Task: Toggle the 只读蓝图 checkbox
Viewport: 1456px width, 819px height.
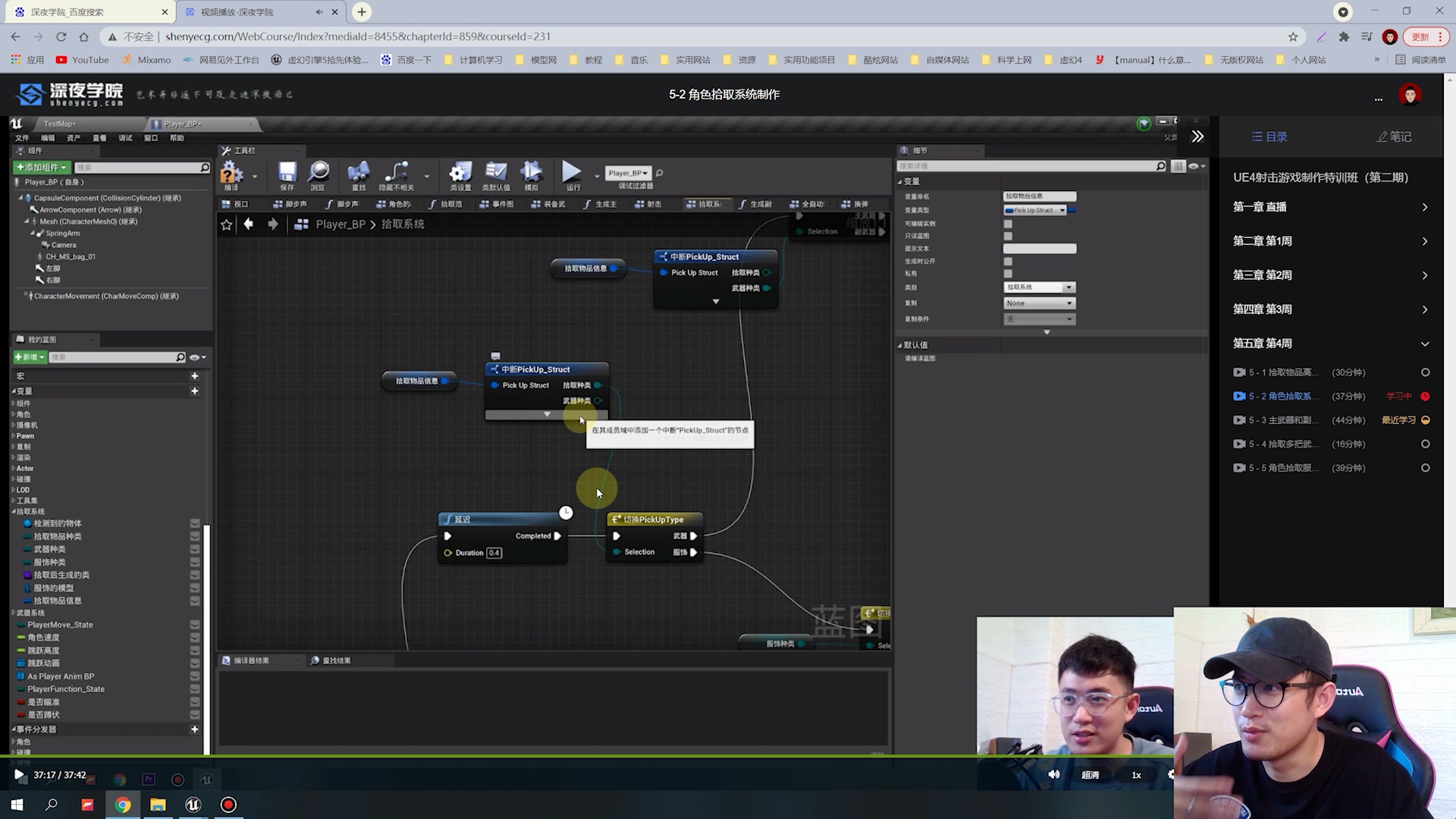Action: click(x=1008, y=236)
